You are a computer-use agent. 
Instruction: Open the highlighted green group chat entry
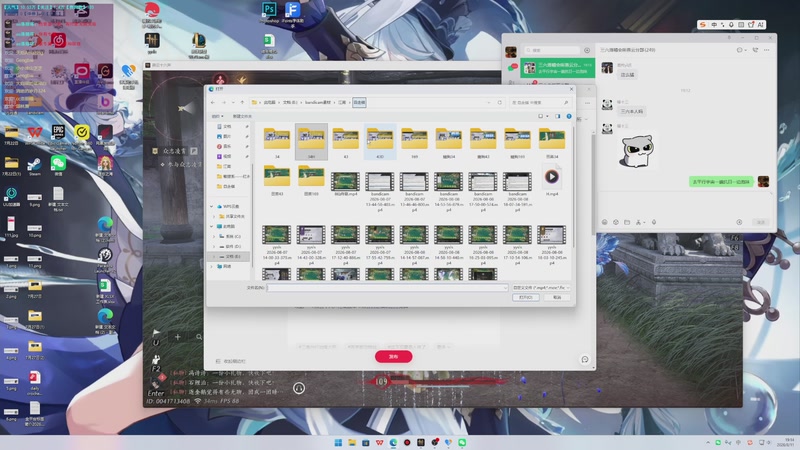coord(558,68)
